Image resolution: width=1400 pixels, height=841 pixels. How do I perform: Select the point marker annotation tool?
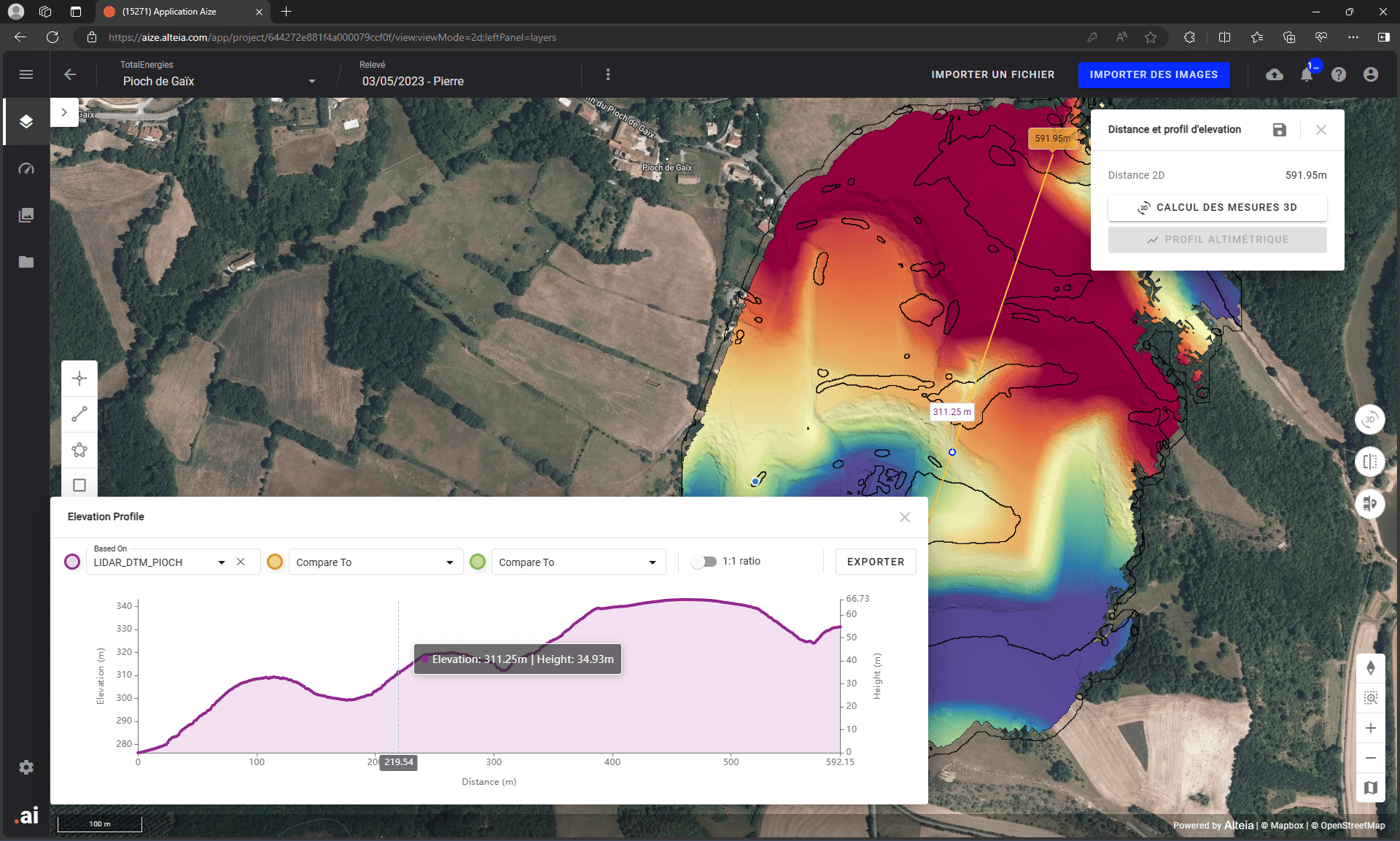click(79, 379)
